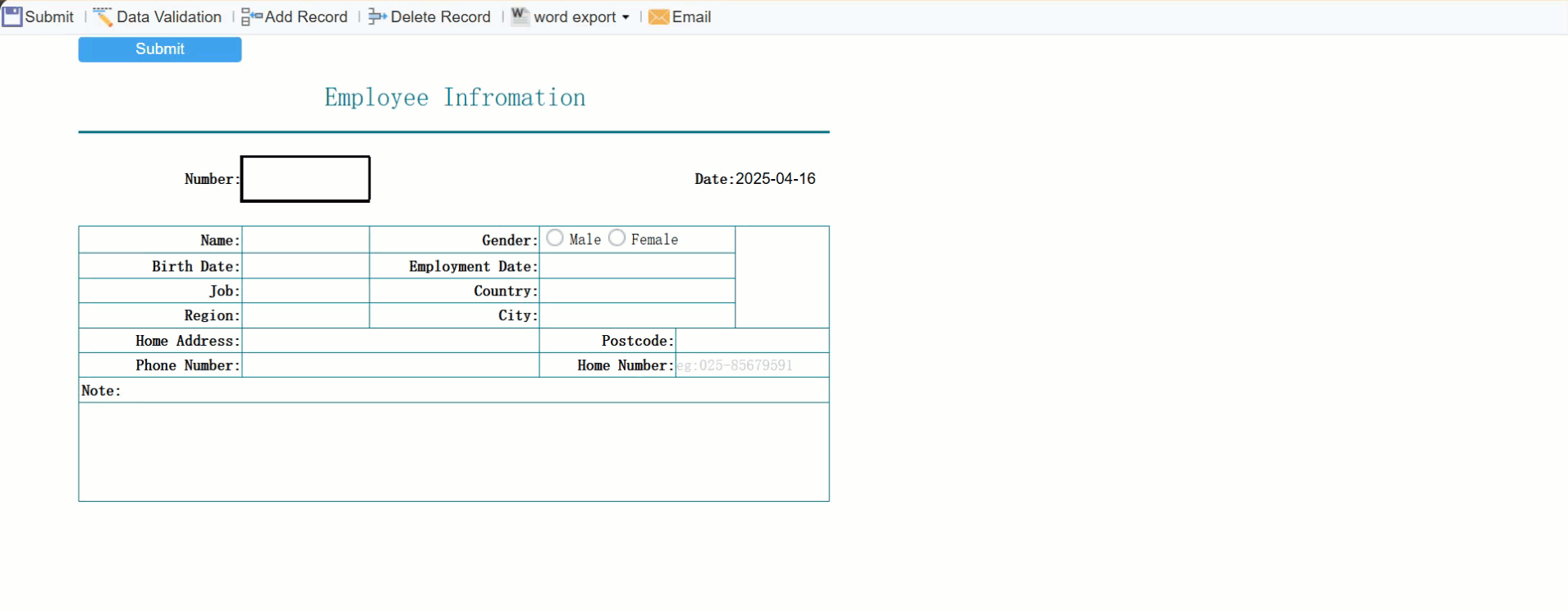The width and height of the screenshot is (1568, 611).
Task: Open the word export dropdown arrow
Action: click(626, 17)
